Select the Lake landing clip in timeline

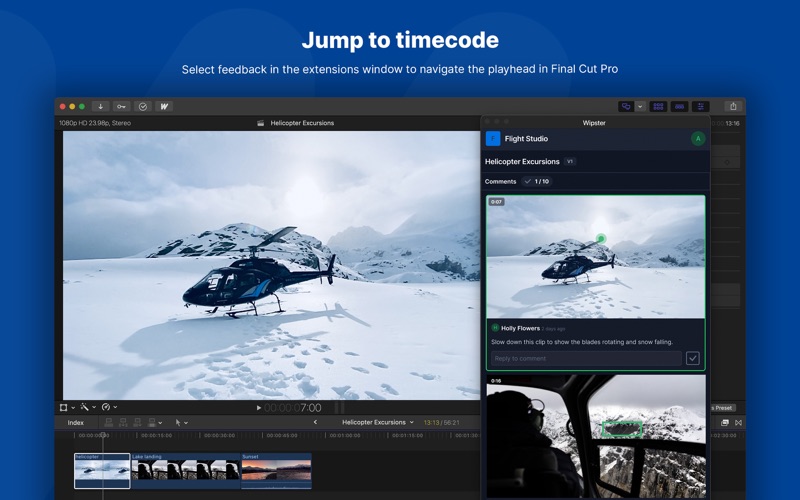186,471
